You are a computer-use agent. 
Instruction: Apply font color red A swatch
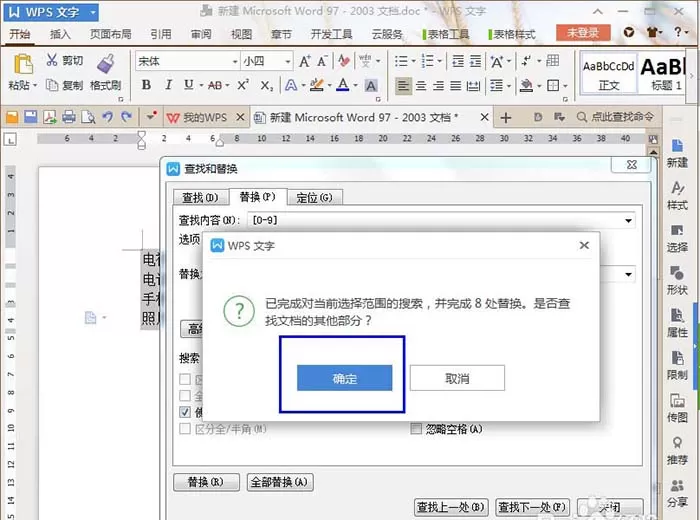click(x=342, y=85)
